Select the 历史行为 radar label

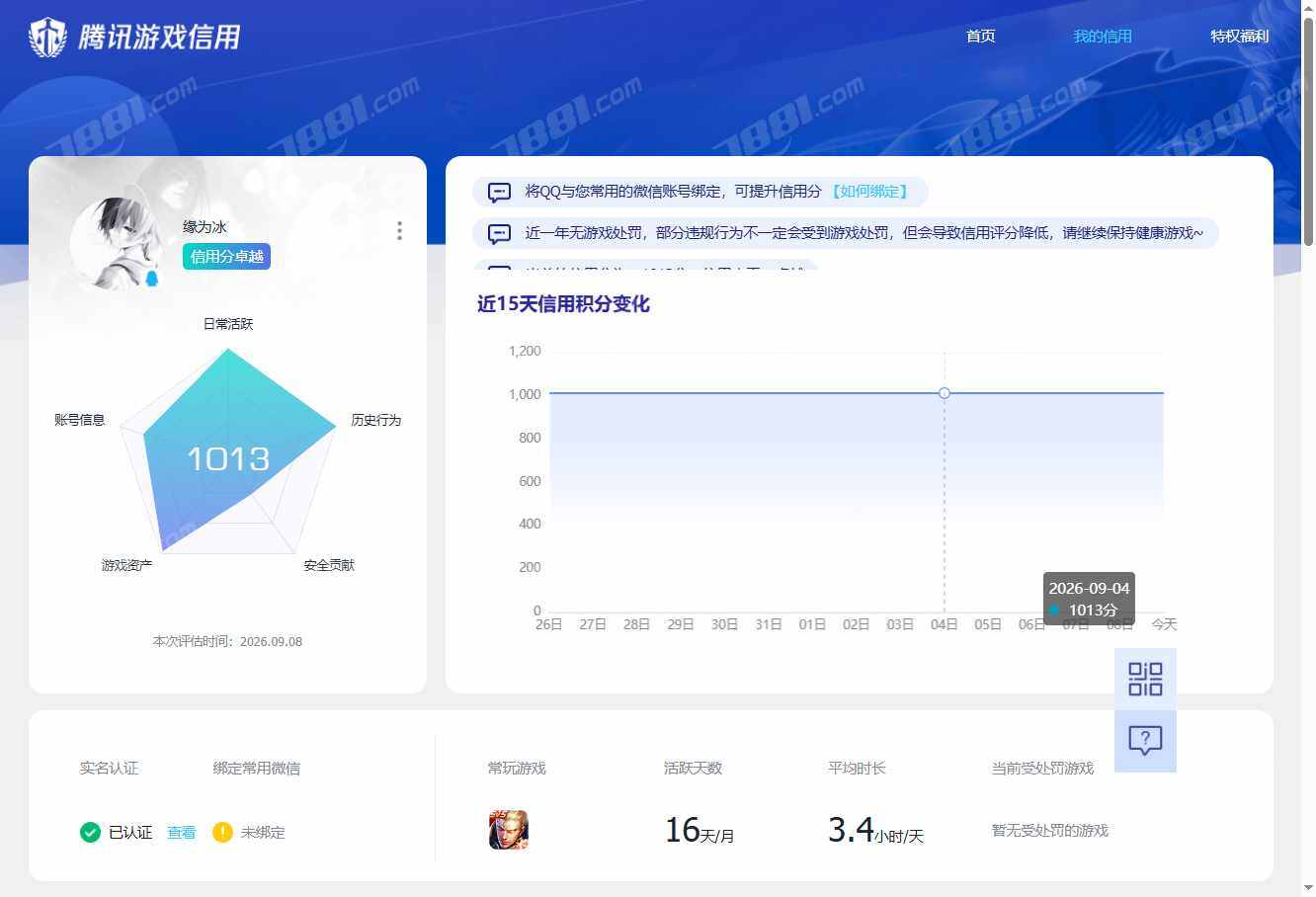pyautogui.click(x=376, y=420)
